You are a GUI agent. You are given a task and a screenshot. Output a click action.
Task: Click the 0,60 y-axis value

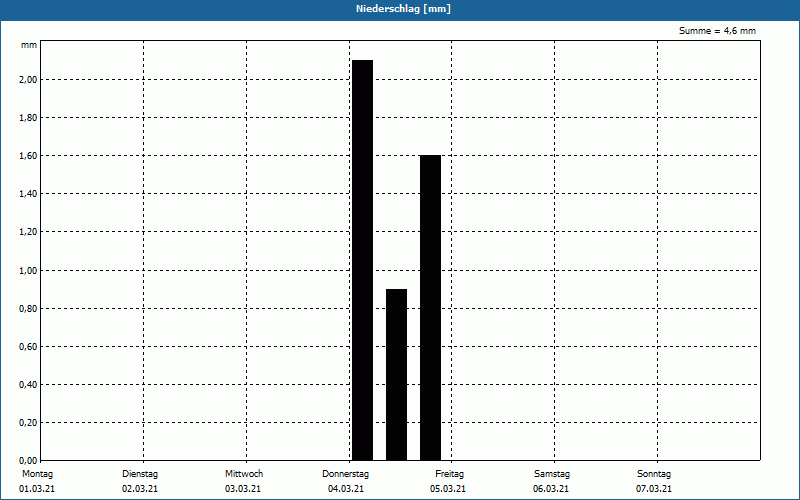28,346
